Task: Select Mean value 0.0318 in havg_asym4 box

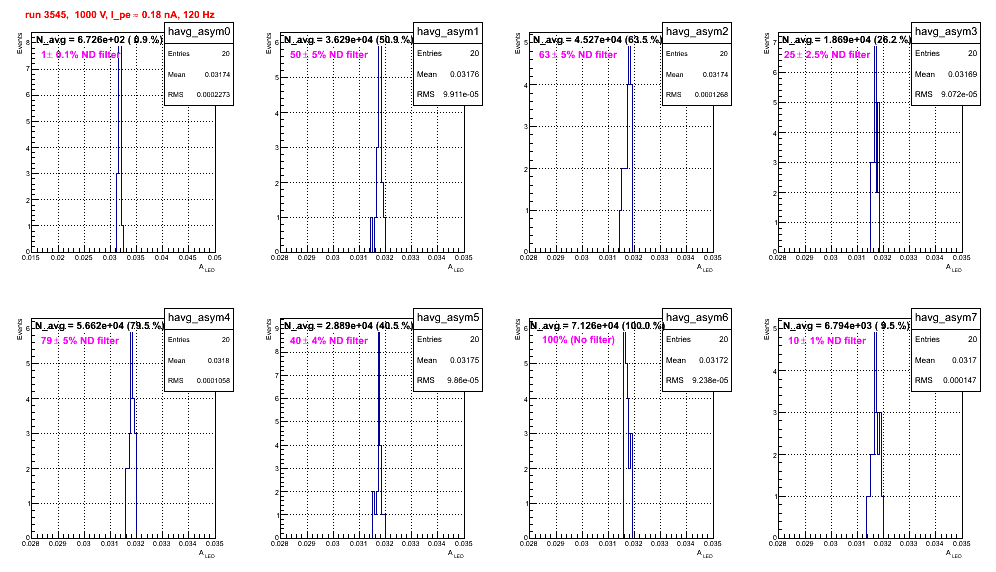Action: [x=219, y=361]
